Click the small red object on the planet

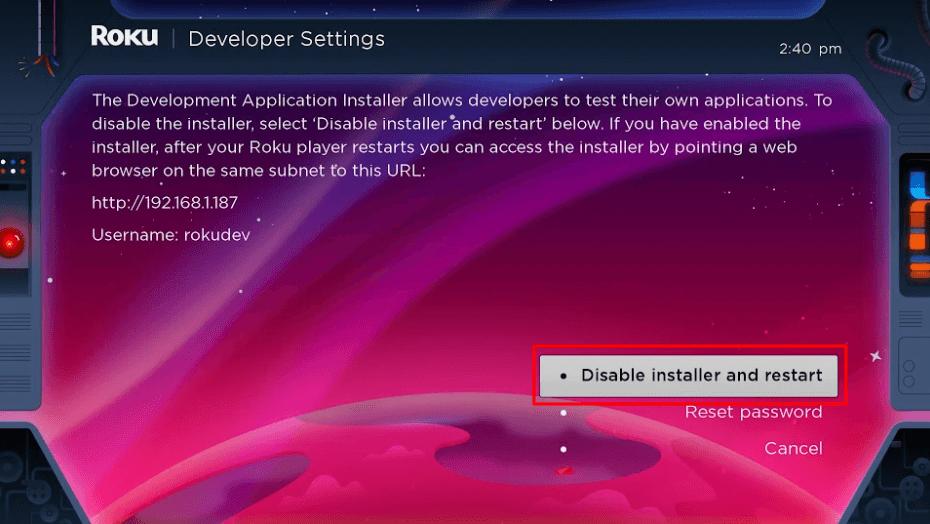[x=564, y=470]
